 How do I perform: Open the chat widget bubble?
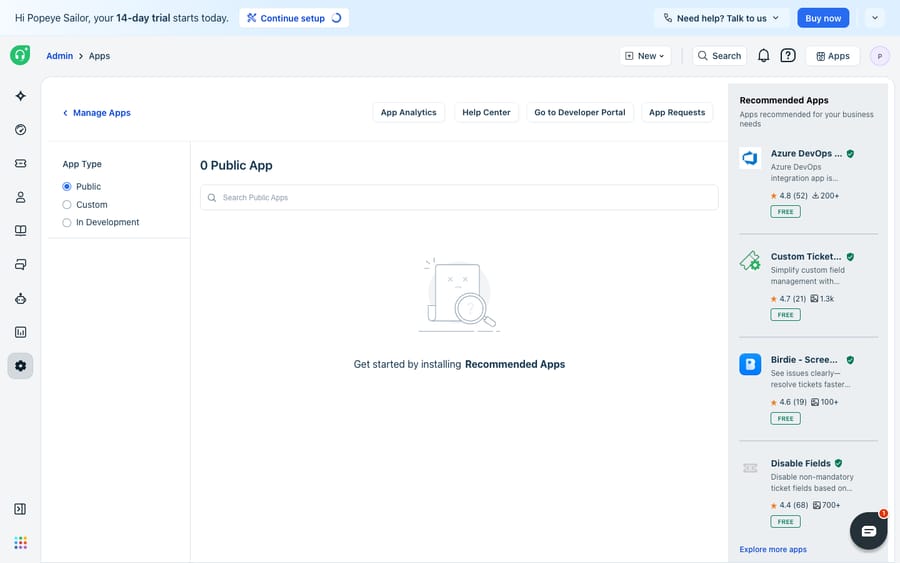[x=868, y=531]
